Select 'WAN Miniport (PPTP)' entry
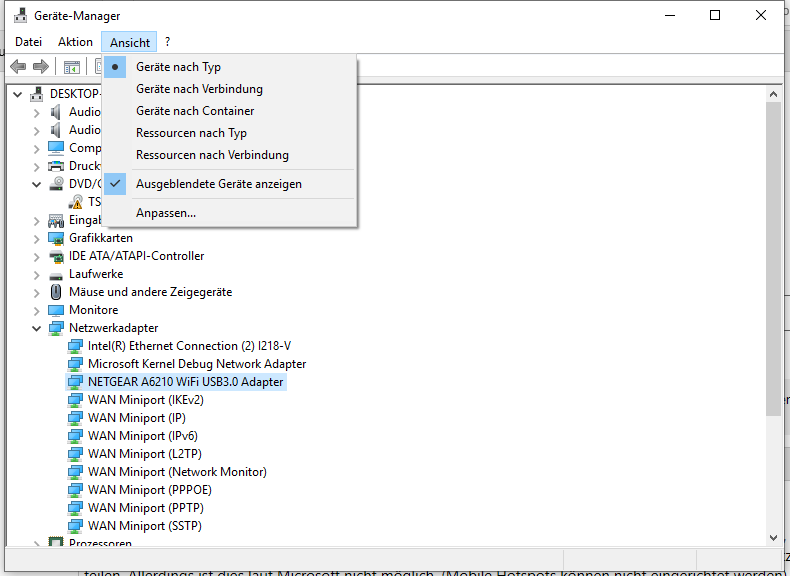Image resolution: width=790 pixels, height=576 pixels. pyautogui.click(x=146, y=508)
